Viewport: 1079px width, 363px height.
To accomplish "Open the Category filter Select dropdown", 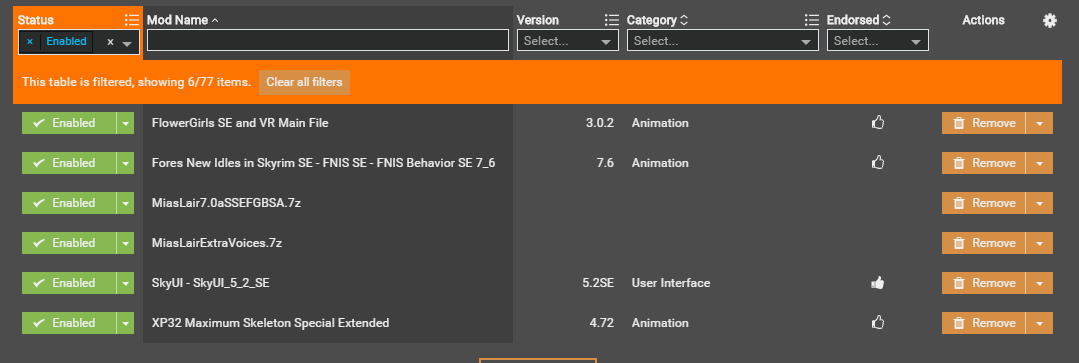I will (x=723, y=41).
